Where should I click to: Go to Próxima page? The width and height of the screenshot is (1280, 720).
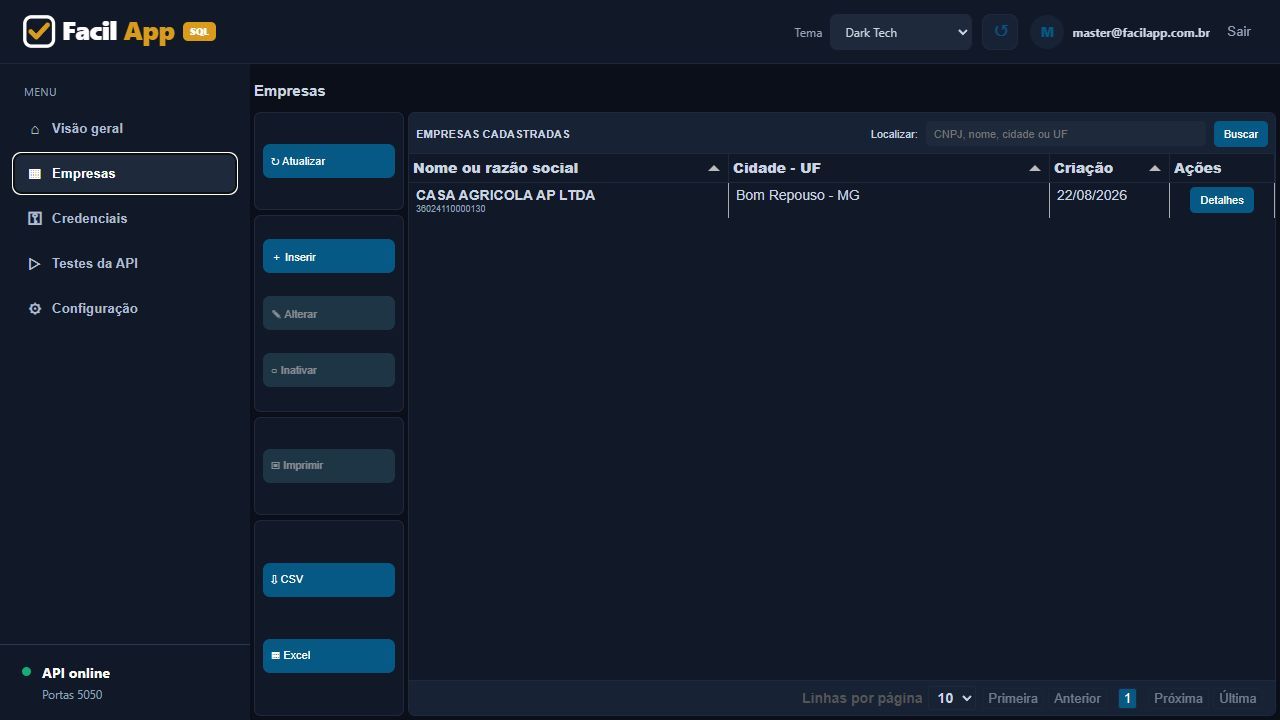tap(1178, 698)
